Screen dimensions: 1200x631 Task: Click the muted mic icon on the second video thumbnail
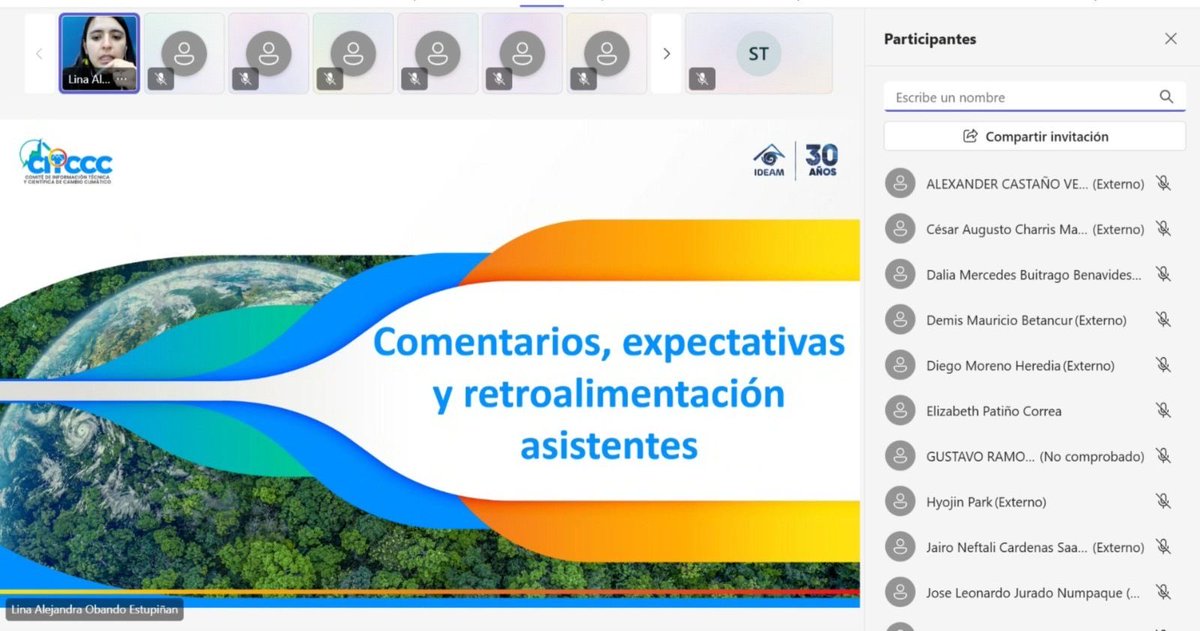click(160, 78)
